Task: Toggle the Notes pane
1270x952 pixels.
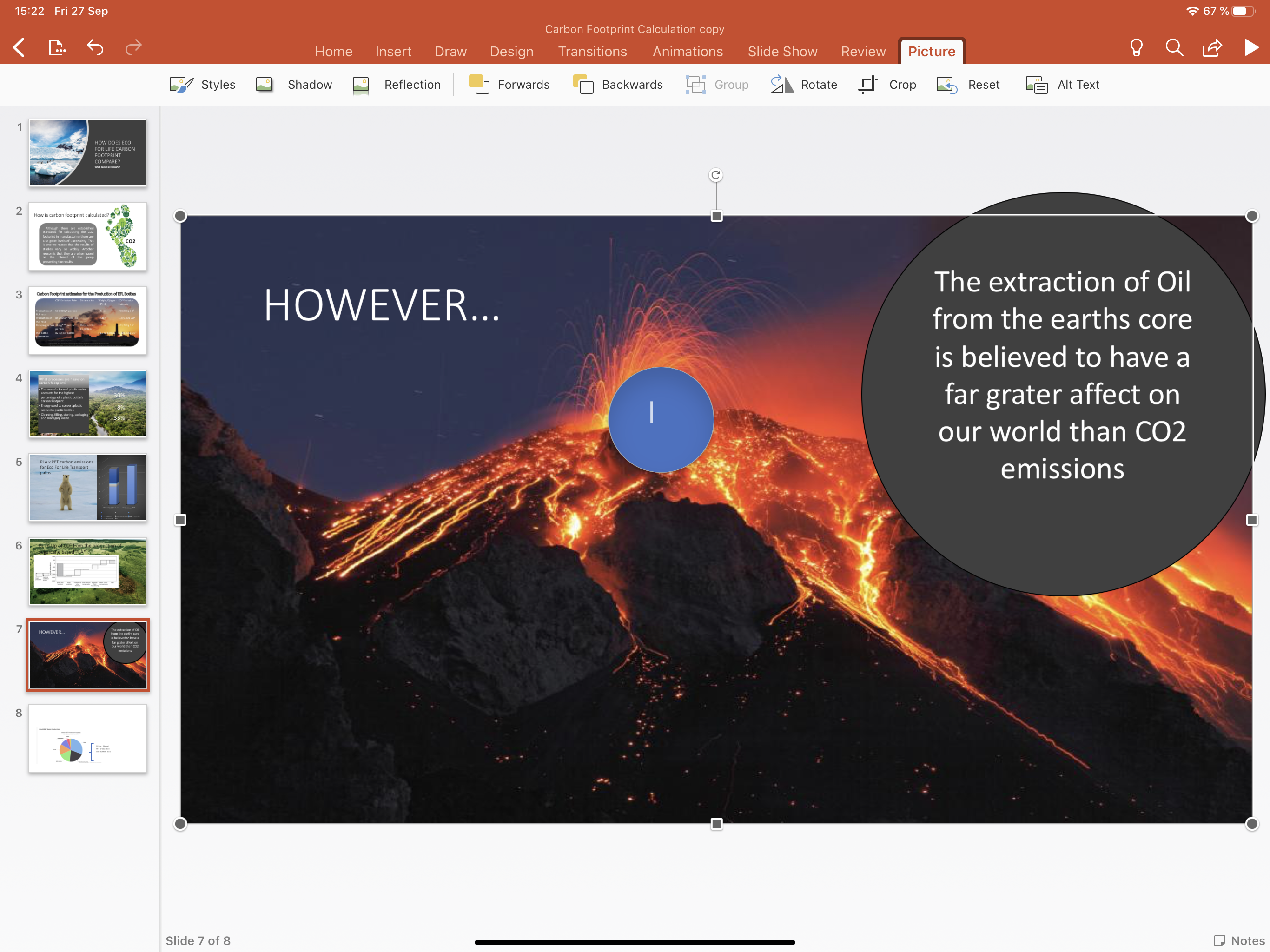Action: pyautogui.click(x=1240, y=940)
